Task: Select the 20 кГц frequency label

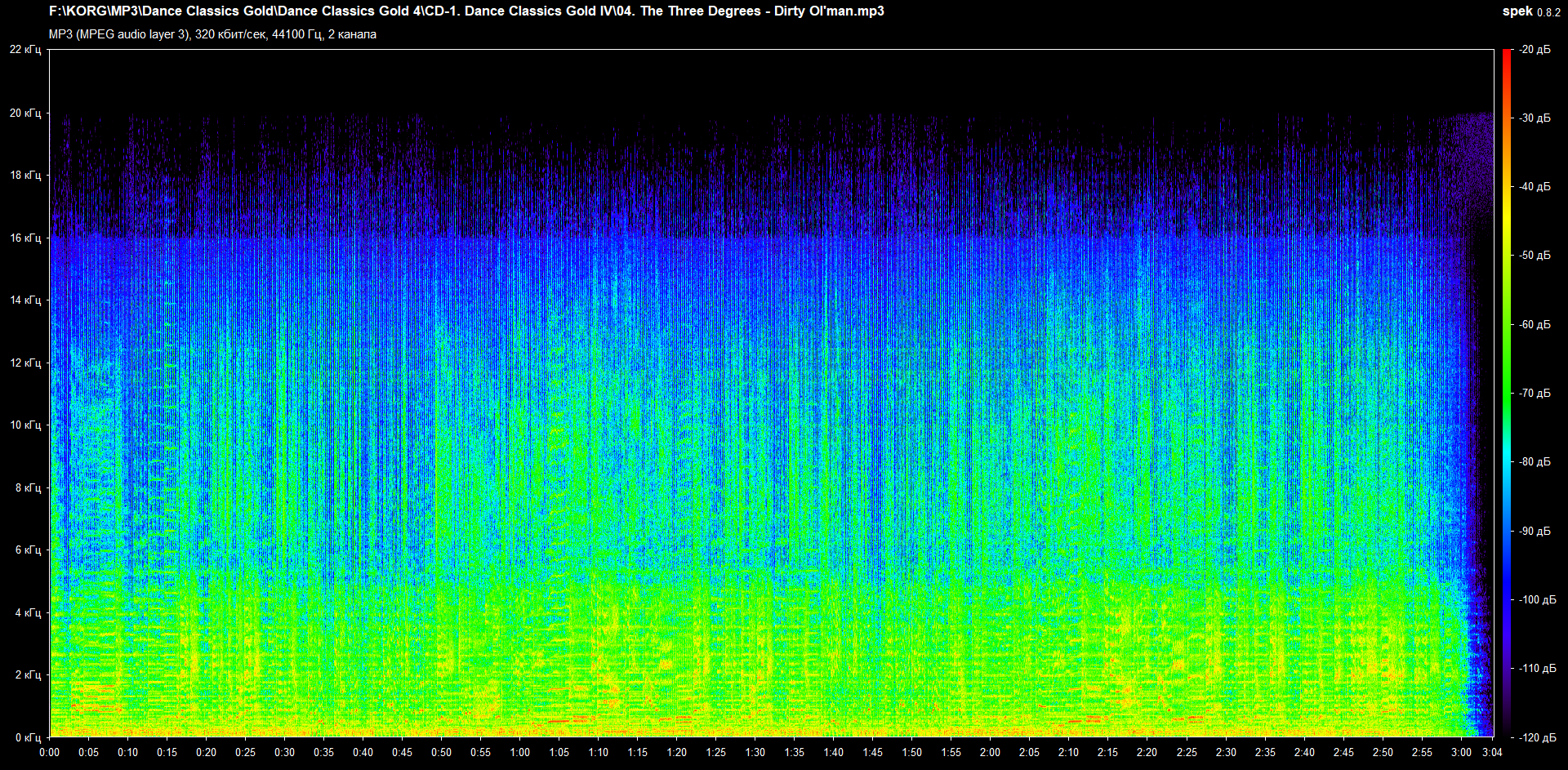Action: [x=25, y=113]
